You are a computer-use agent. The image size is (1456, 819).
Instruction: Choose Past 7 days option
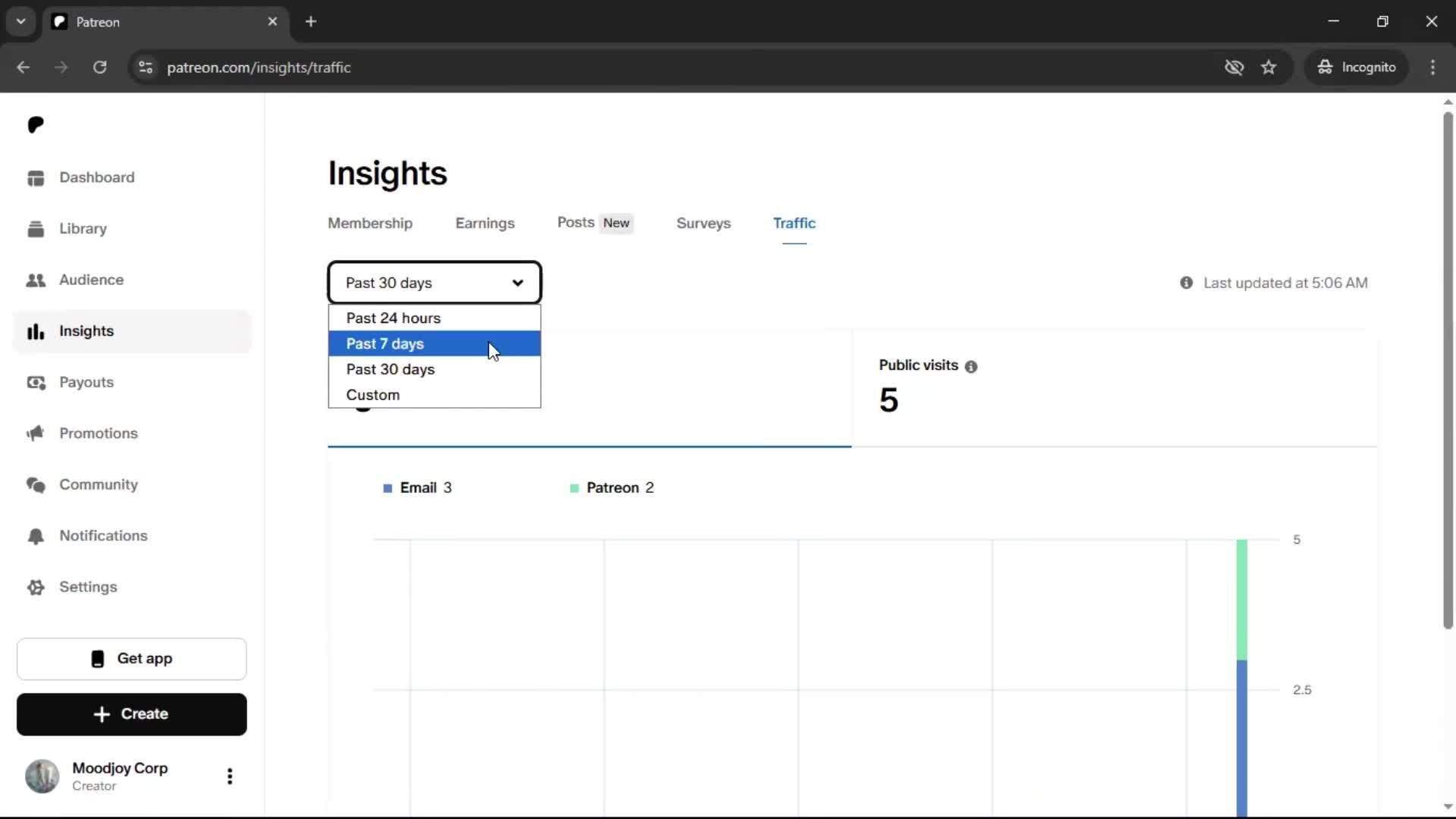point(435,344)
